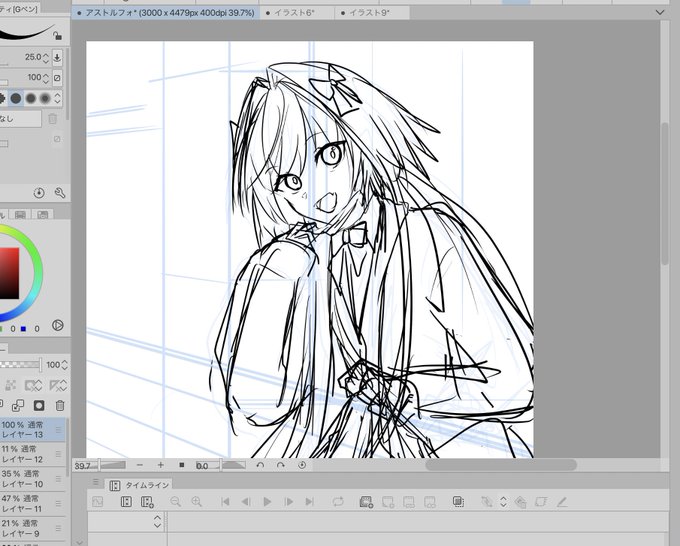Select layer レイヤー 12
Screen dimensions: 680x546
point(33,454)
